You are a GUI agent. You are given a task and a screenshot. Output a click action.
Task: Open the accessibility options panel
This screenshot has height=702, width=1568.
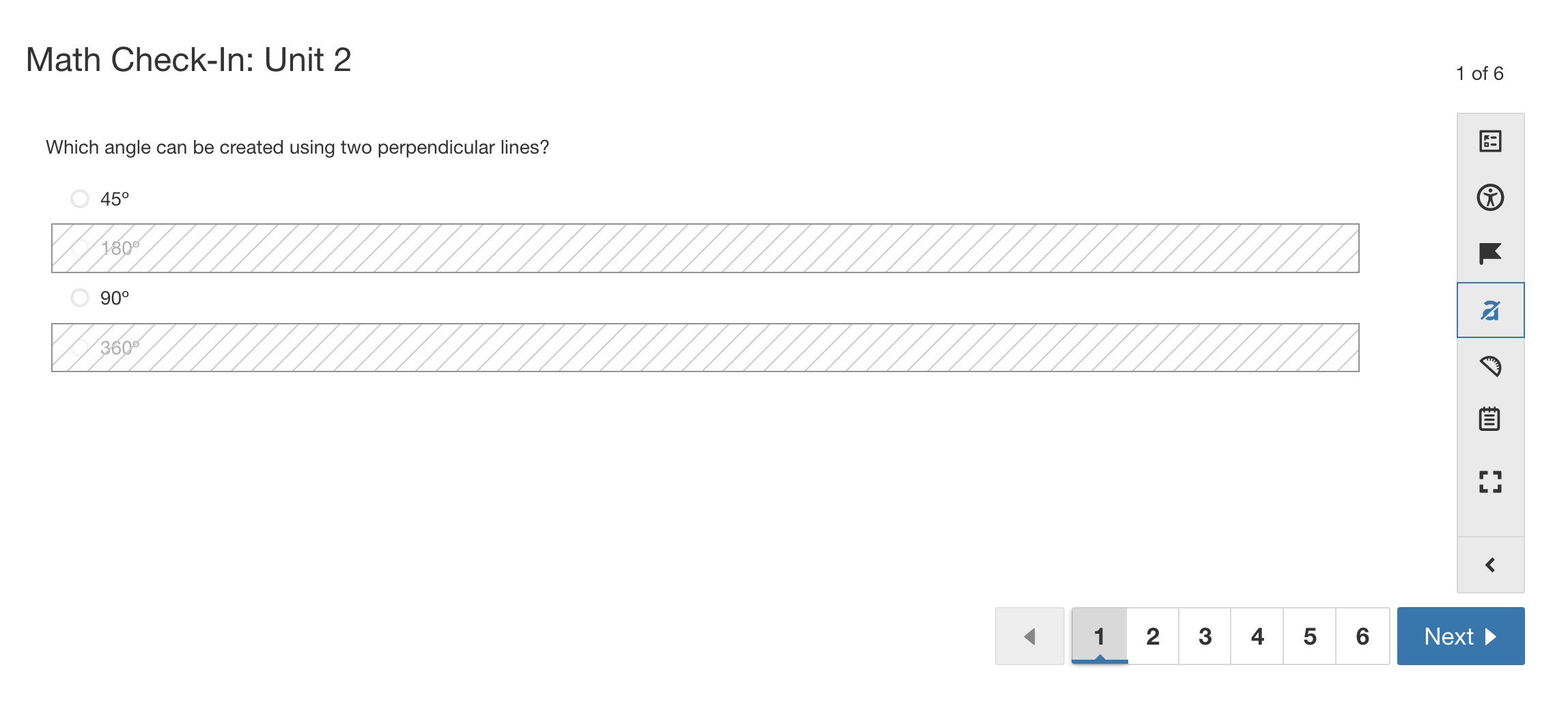pos(1489,197)
